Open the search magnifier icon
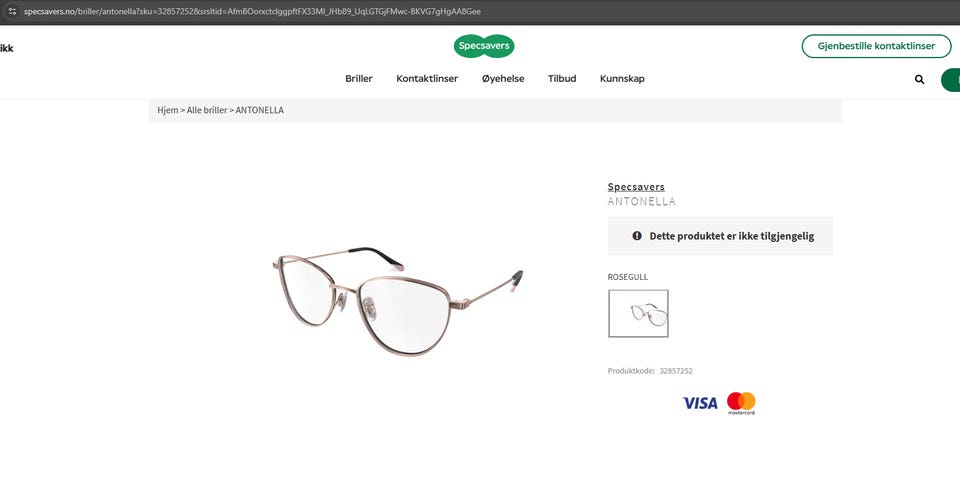The image size is (960, 504). click(x=919, y=79)
